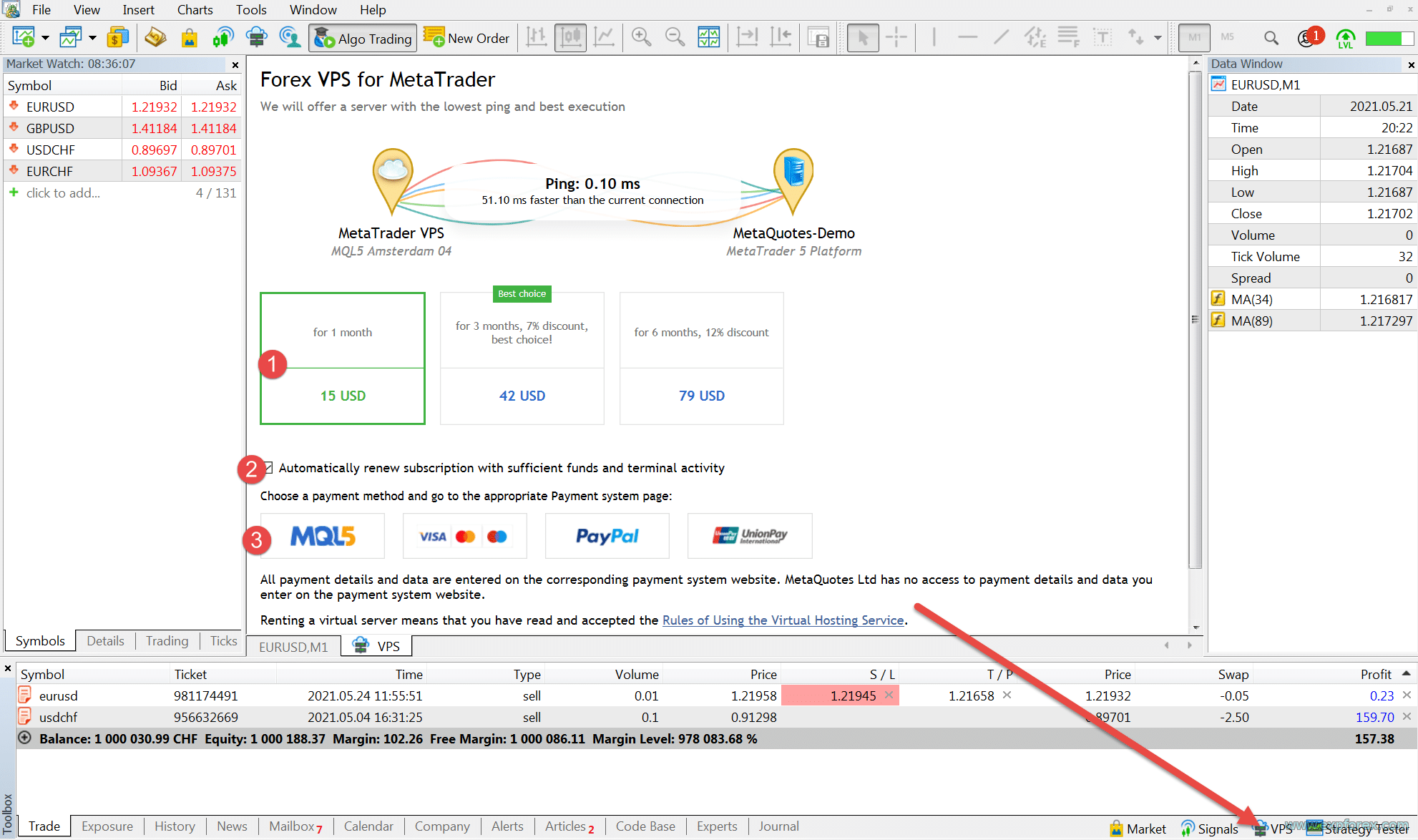The width and height of the screenshot is (1418, 840).
Task: Expand the arrows objects dropdown
Action: [1158, 38]
